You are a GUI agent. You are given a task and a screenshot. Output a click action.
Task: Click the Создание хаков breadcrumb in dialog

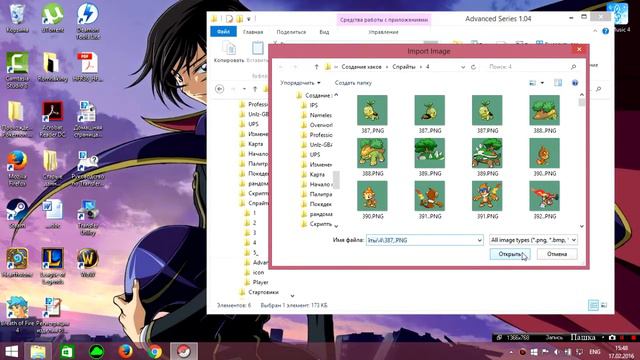click(362, 67)
